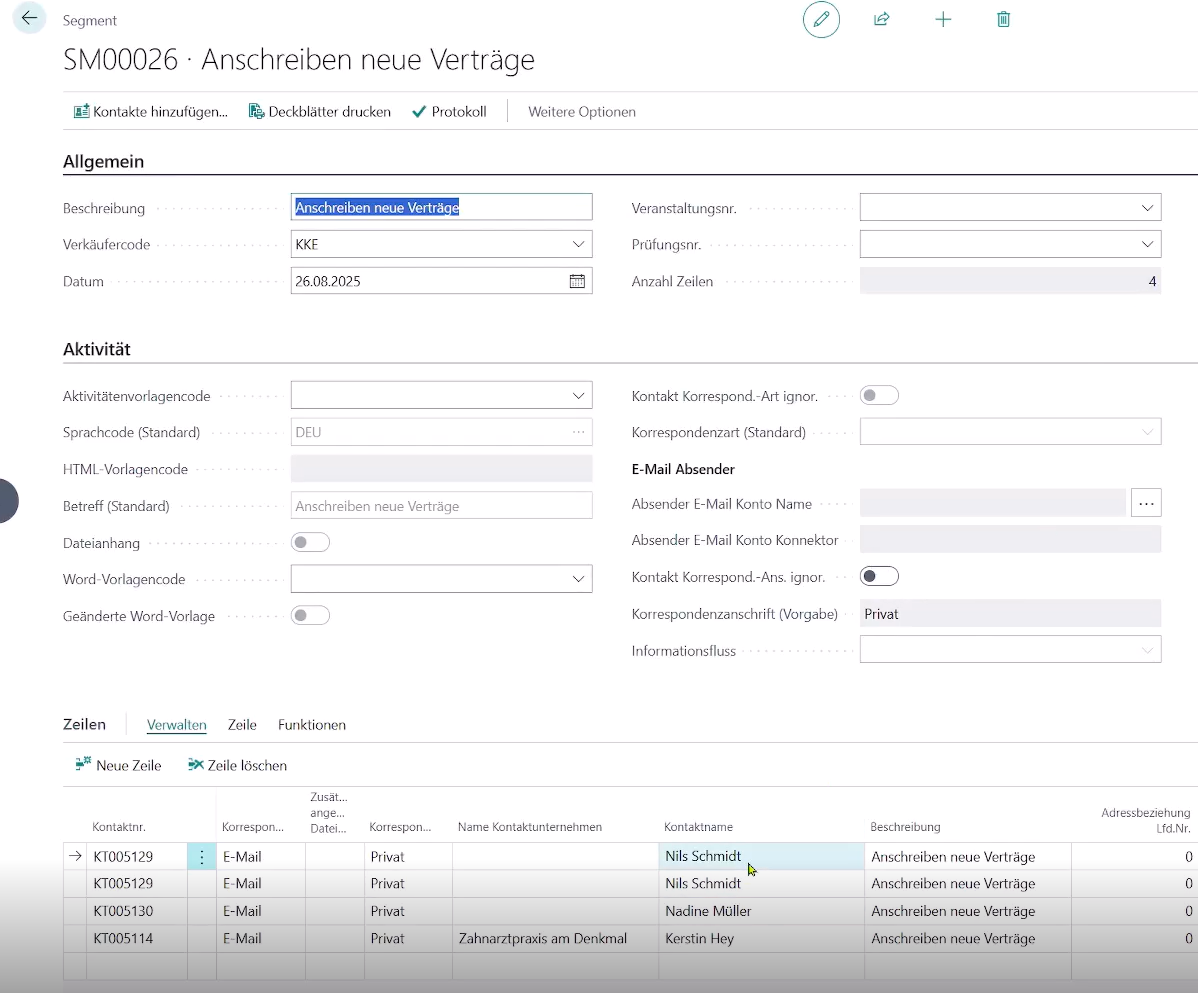Click ellipsis next to Absender E-Mail Konto Name
This screenshot has width=1198, height=993.
(1146, 503)
